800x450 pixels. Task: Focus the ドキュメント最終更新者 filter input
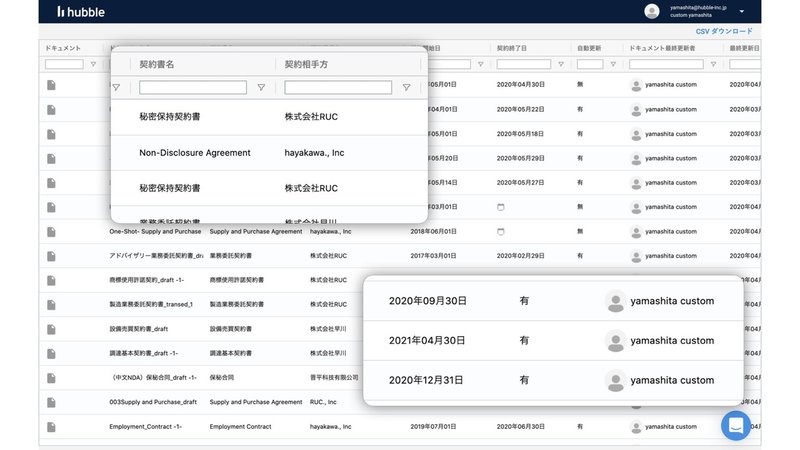click(x=666, y=64)
